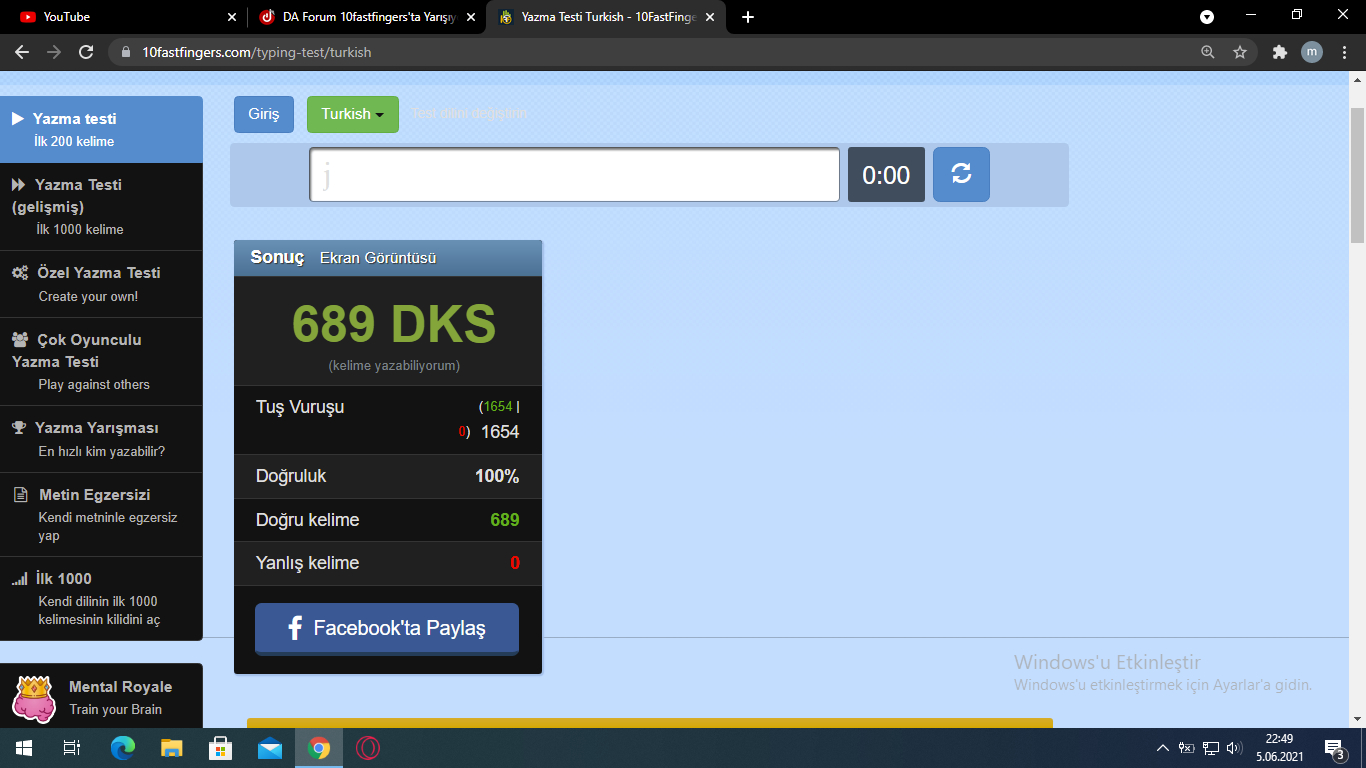Click the Ekran Görüntüsü link
This screenshot has height=768, width=1366.
tap(378, 258)
